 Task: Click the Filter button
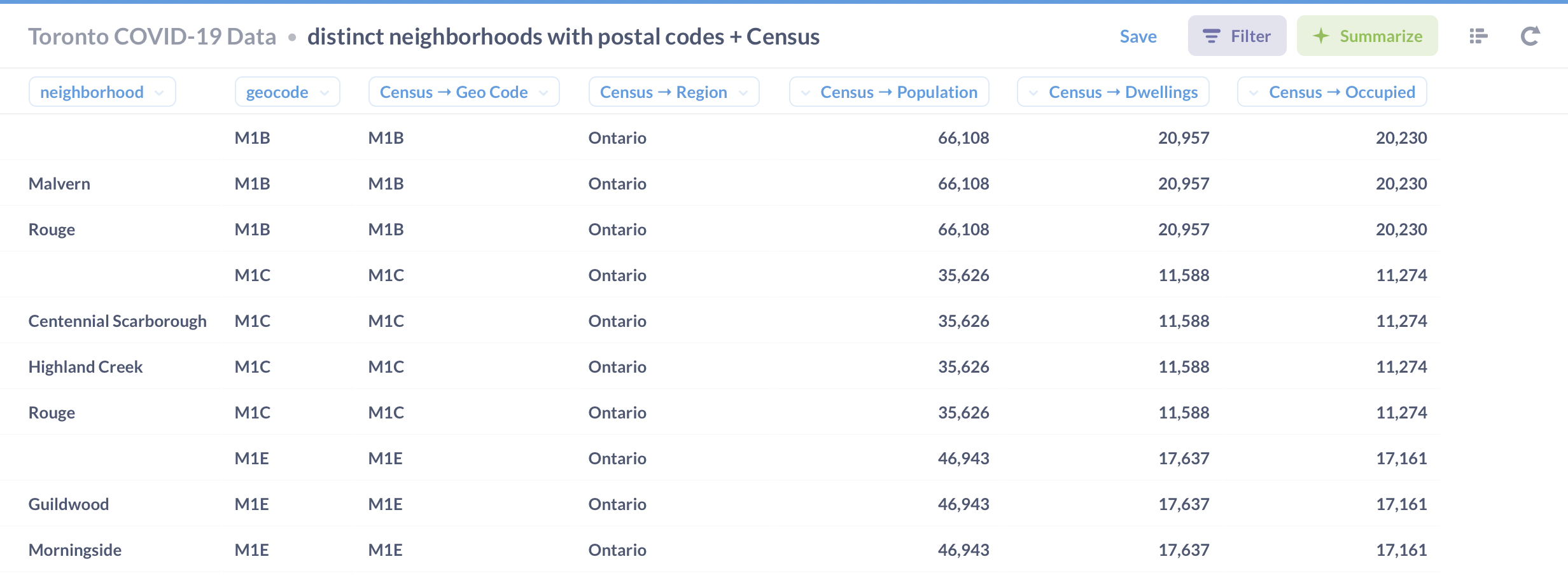pyautogui.click(x=1236, y=36)
